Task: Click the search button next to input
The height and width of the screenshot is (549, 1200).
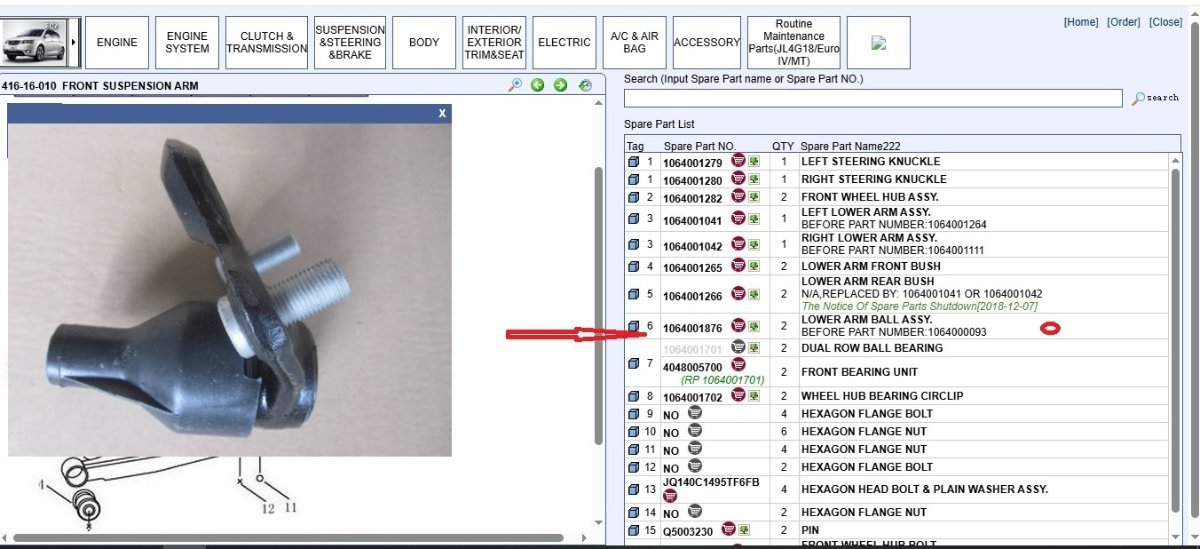Action: coord(1156,98)
